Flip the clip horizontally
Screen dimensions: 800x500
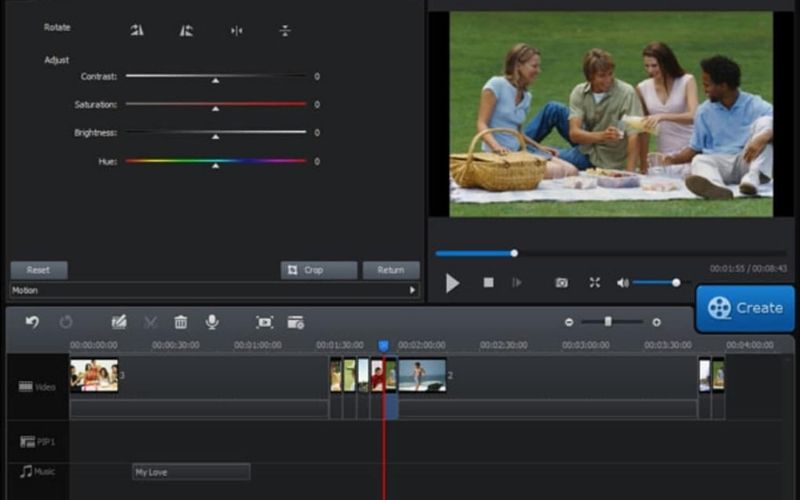coord(236,30)
